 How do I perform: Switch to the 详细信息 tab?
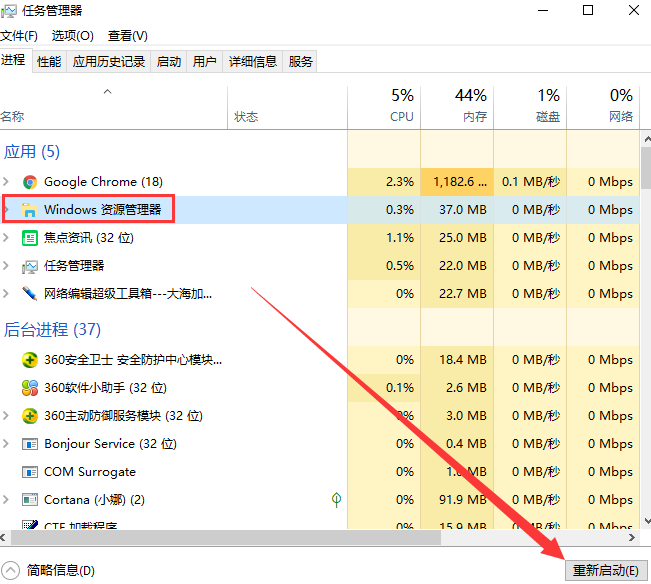pyautogui.click(x=252, y=61)
